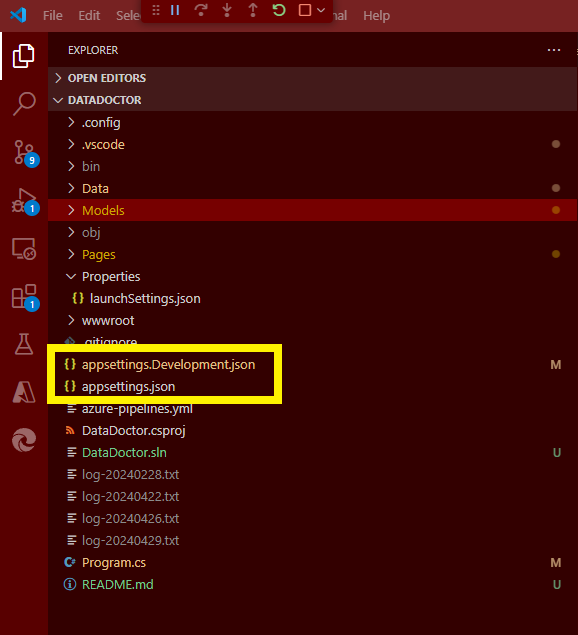
Task: Open the stop button dropdown arrow
Action: 321,10
